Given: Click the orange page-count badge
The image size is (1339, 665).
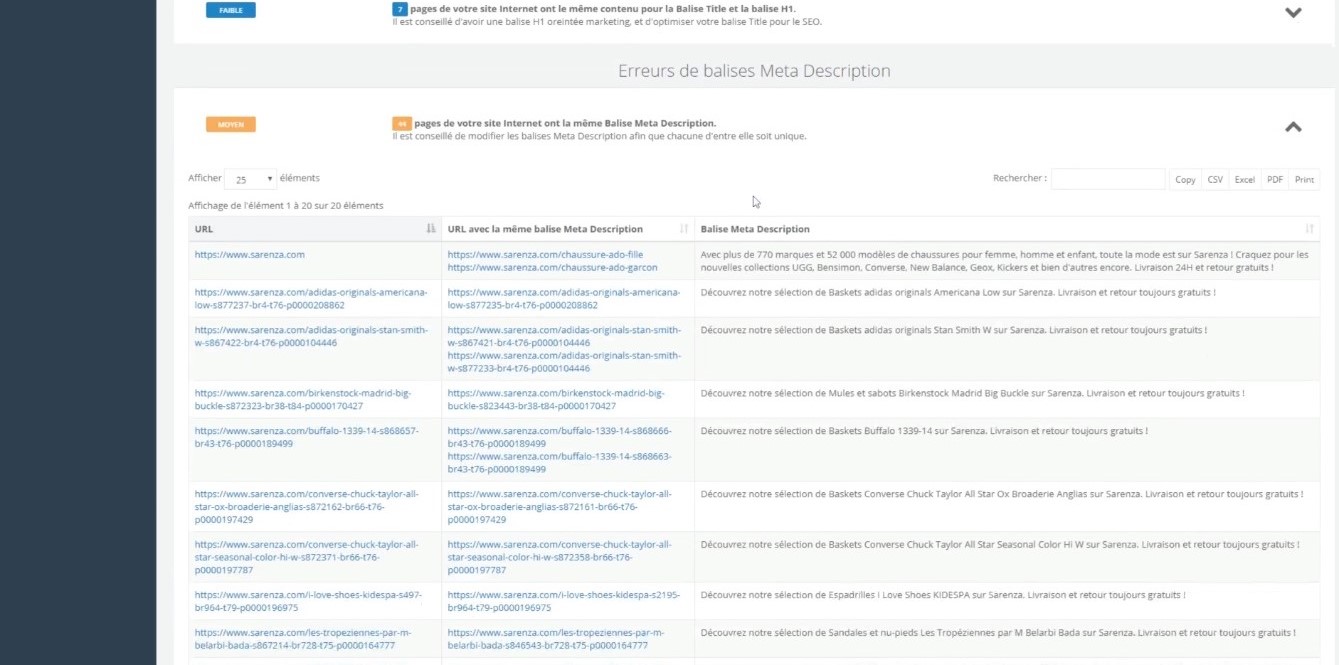Looking at the screenshot, I should click(x=401, y=124).
